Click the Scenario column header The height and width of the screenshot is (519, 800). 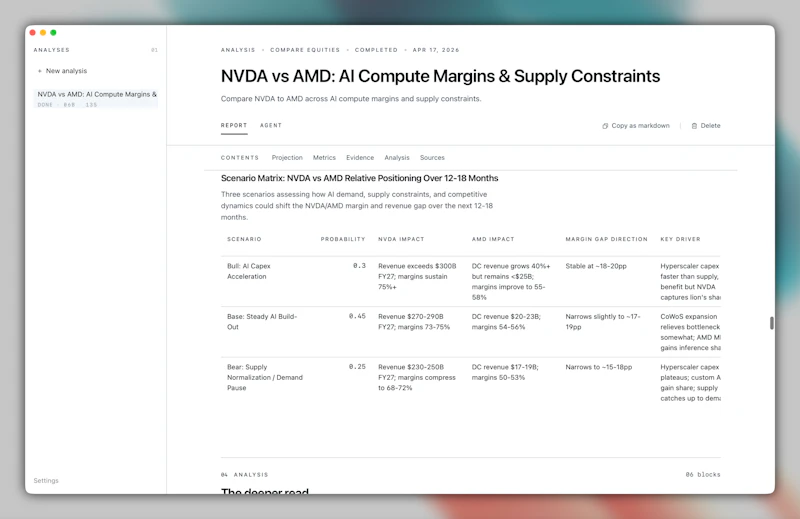click(x=244, y=239)
